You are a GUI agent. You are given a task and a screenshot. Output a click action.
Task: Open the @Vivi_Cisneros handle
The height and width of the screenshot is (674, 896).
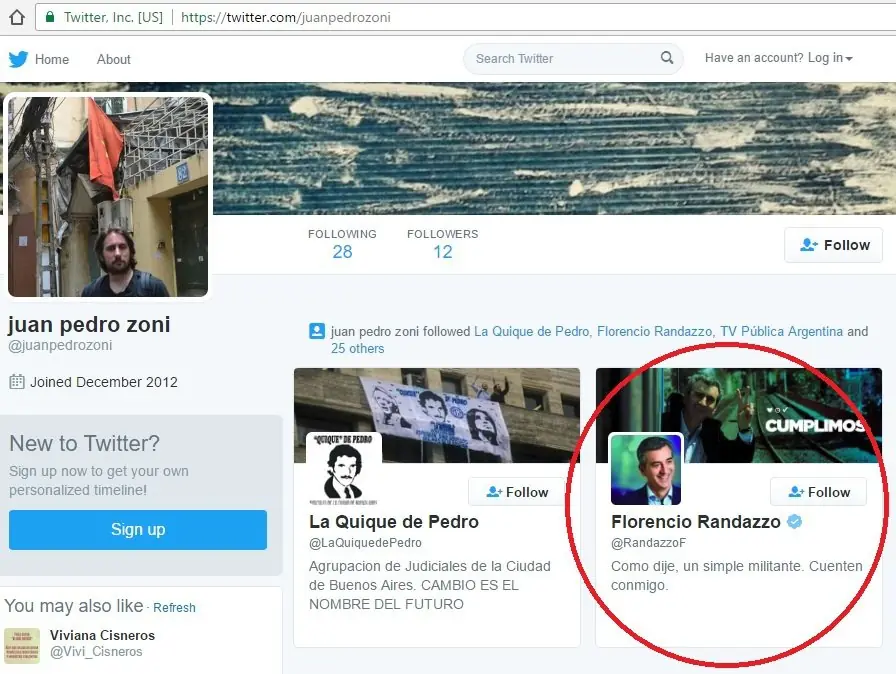tap(96, 652)
